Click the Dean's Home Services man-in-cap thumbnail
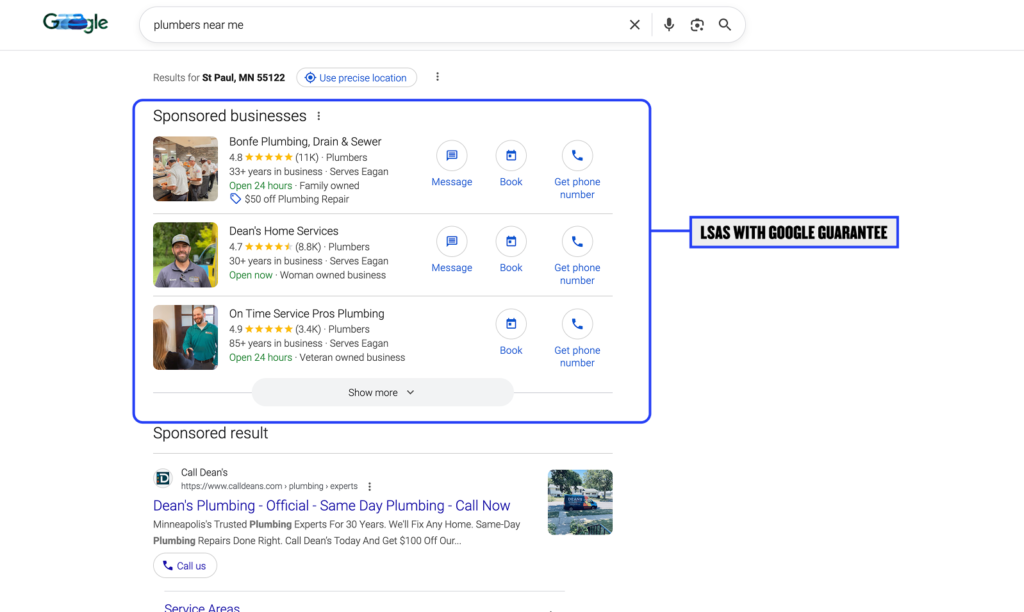This screenshot has height=612, width=1024. (x=185, y=255)
